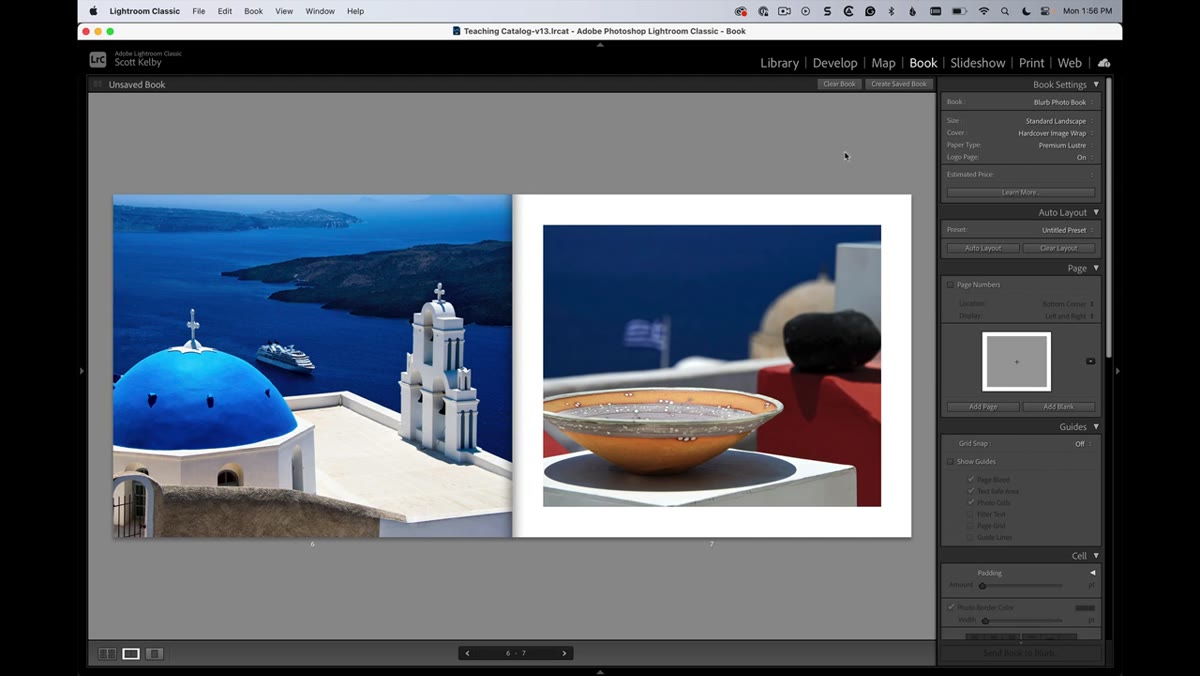
Task: Click Create Saved Book button
Action: tap(899, 84)
